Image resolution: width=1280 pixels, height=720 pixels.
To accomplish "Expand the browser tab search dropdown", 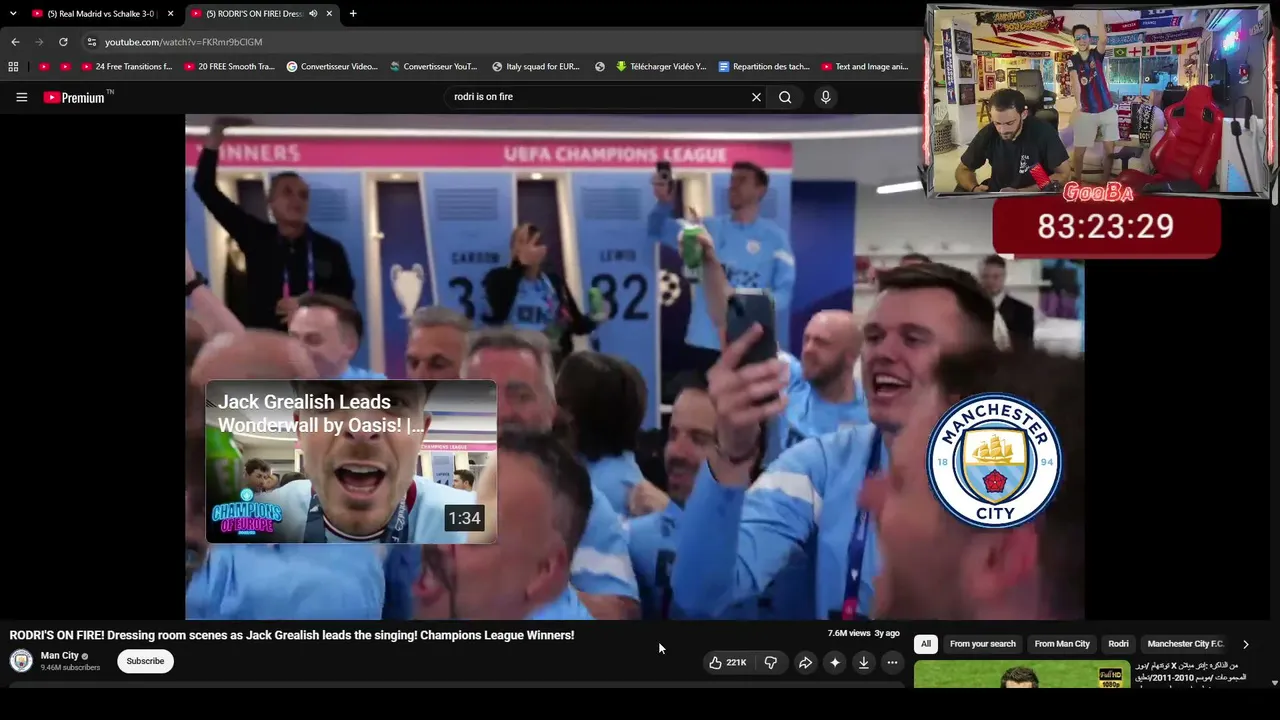I will pos(13,14).
